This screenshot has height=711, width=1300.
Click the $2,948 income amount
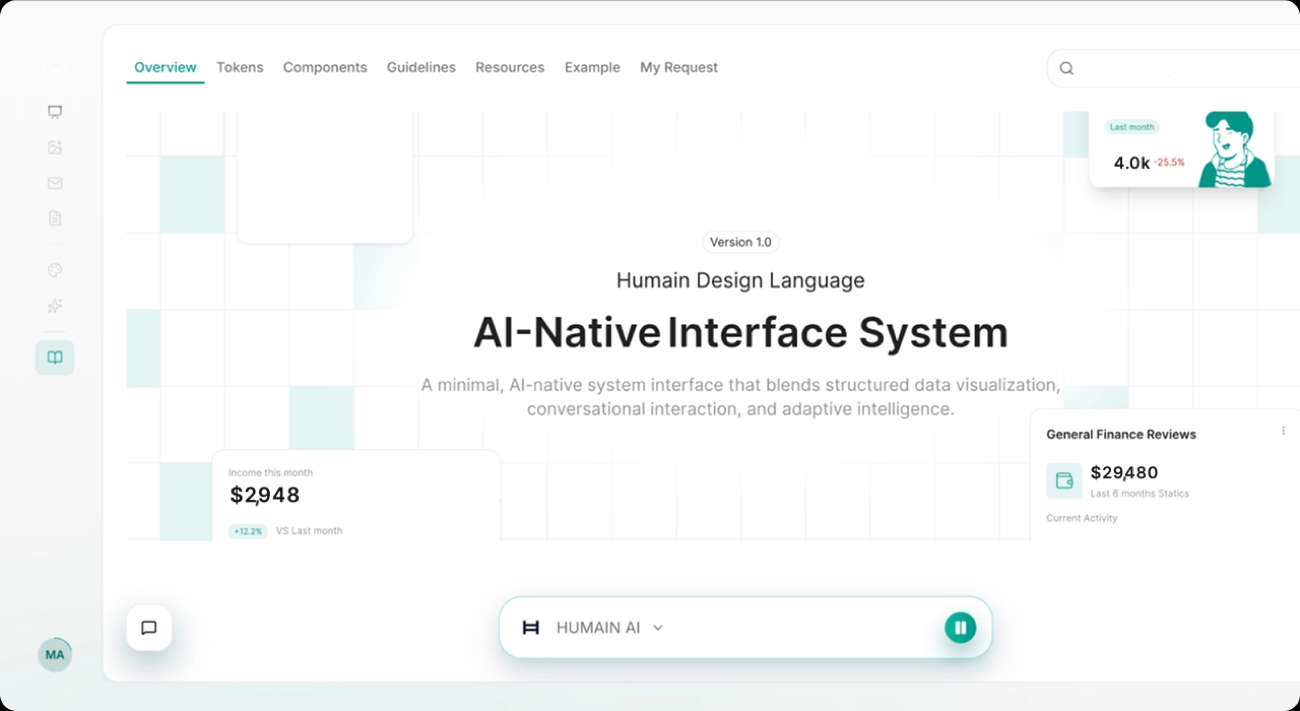coord(265,495)
